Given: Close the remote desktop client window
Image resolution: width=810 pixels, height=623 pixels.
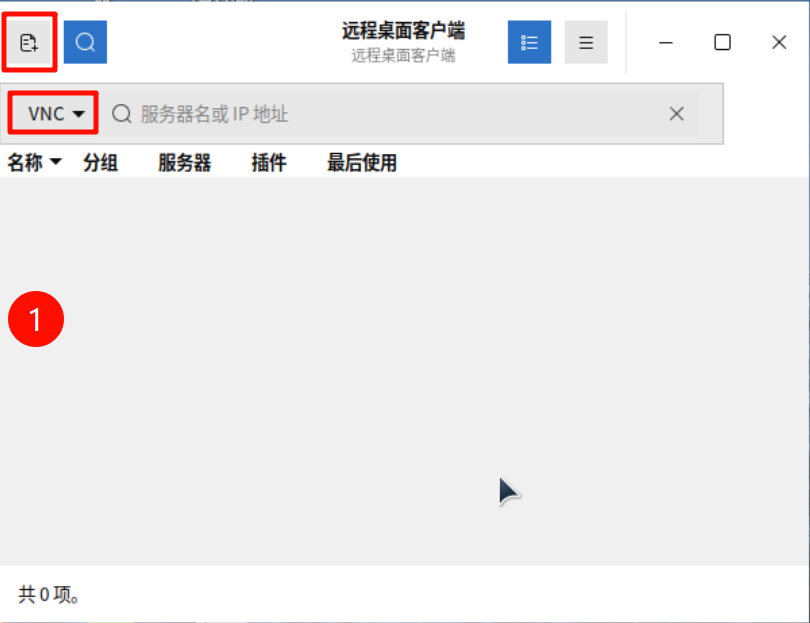Looking at the screenshot, I should [x=780, y=42].
